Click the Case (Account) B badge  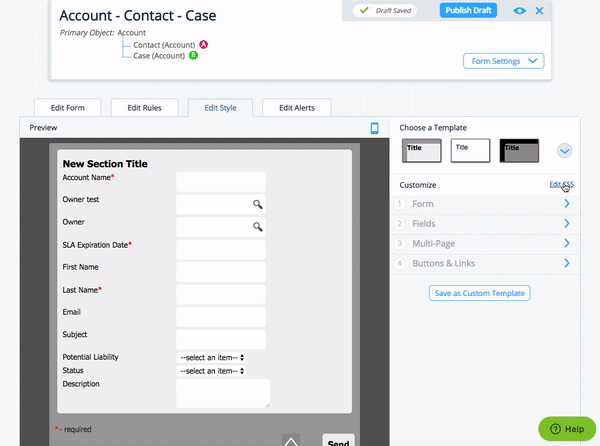click(x=192, y=56)
